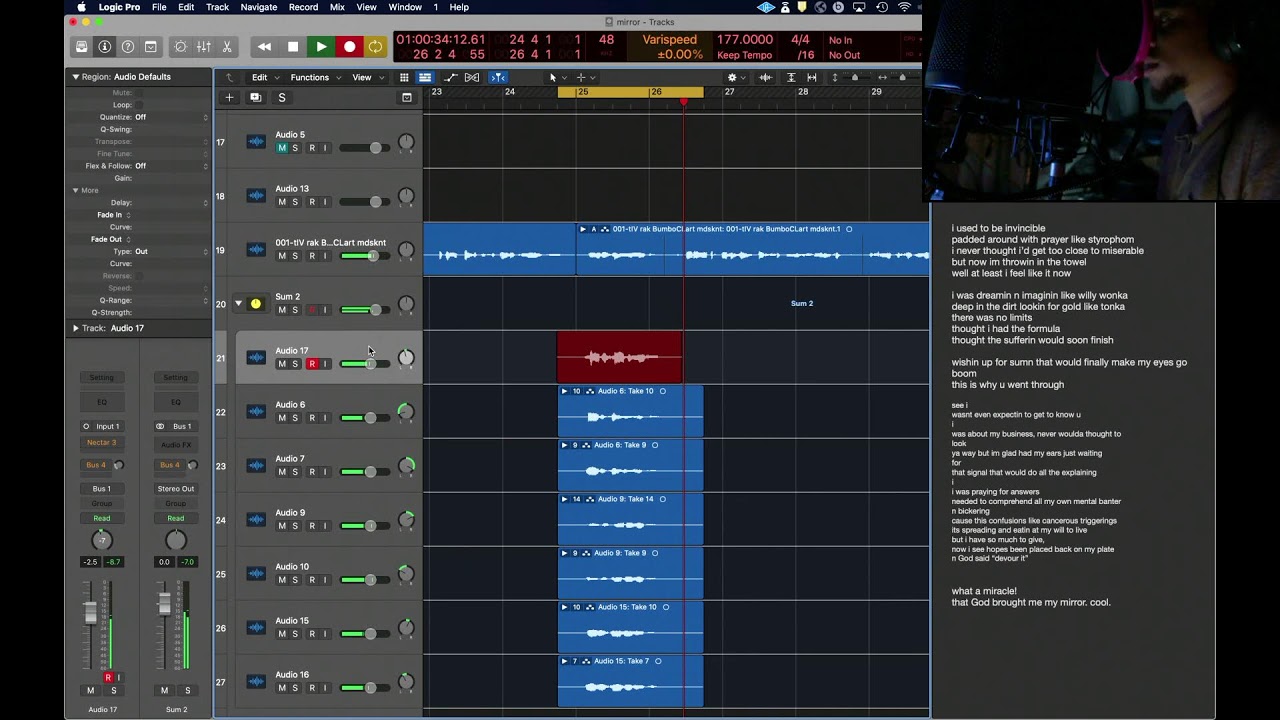
Task: Toggle the Show Automation button
Action: [x=450, y=77]
